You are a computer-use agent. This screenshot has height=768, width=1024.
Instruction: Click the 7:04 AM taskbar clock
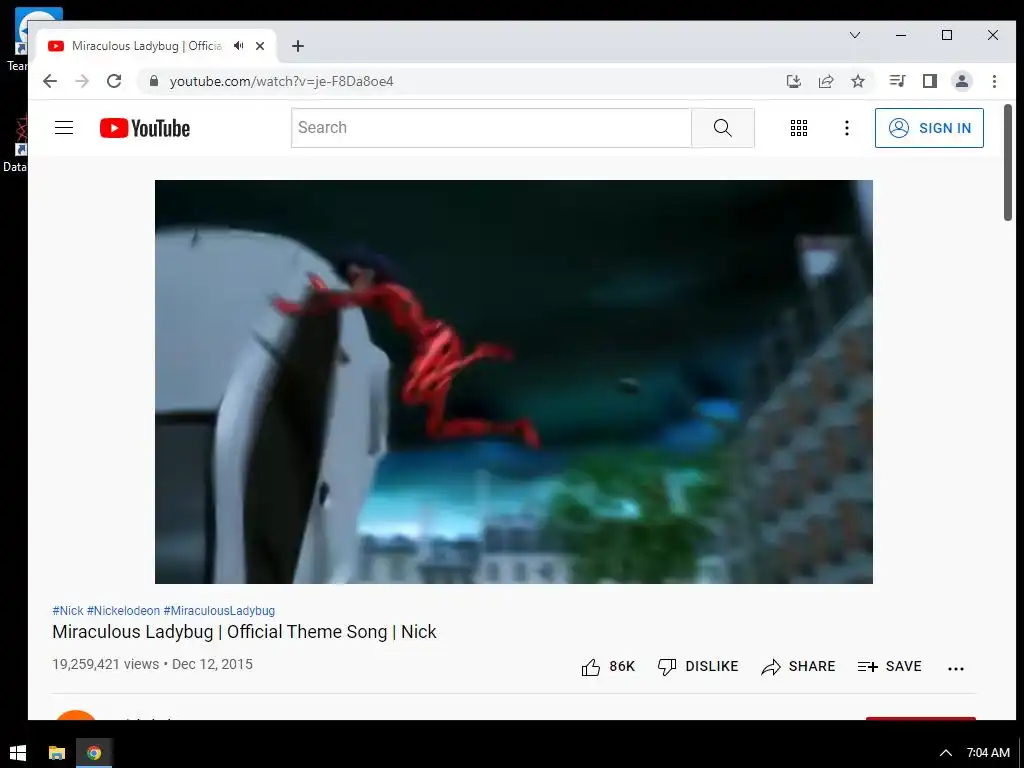(x=988, y=753)
